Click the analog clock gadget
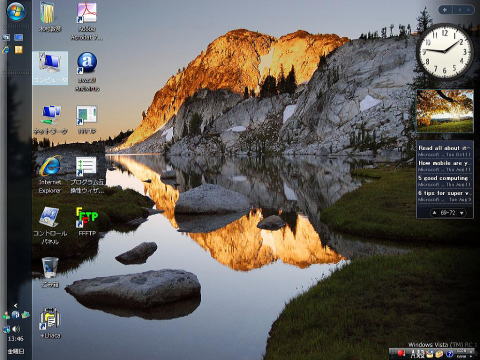The height and width of the screenshot is (360, 480). [x=445, y=51]
